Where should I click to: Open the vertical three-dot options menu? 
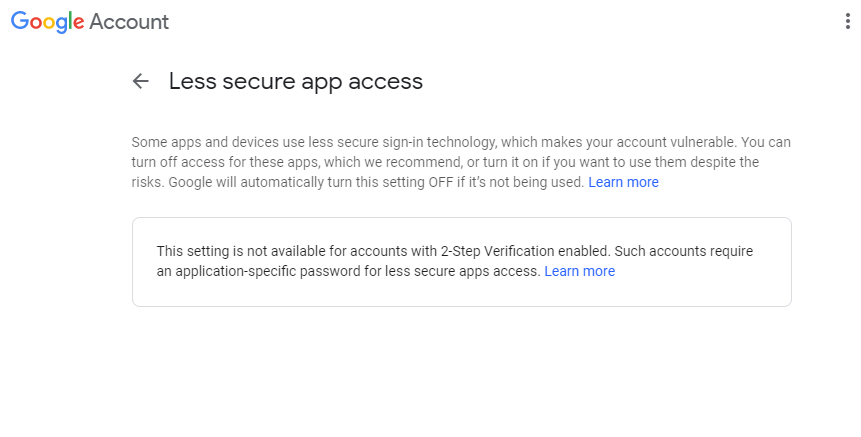(x=848, y=22)
